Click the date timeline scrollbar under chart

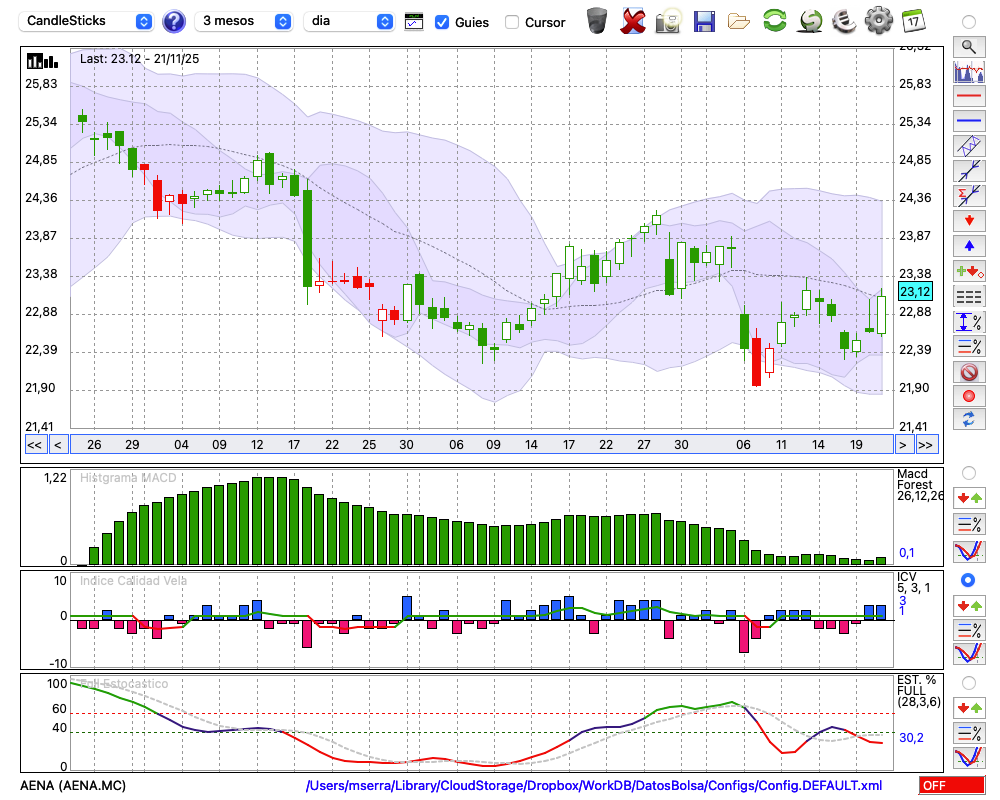pos(480,445)
